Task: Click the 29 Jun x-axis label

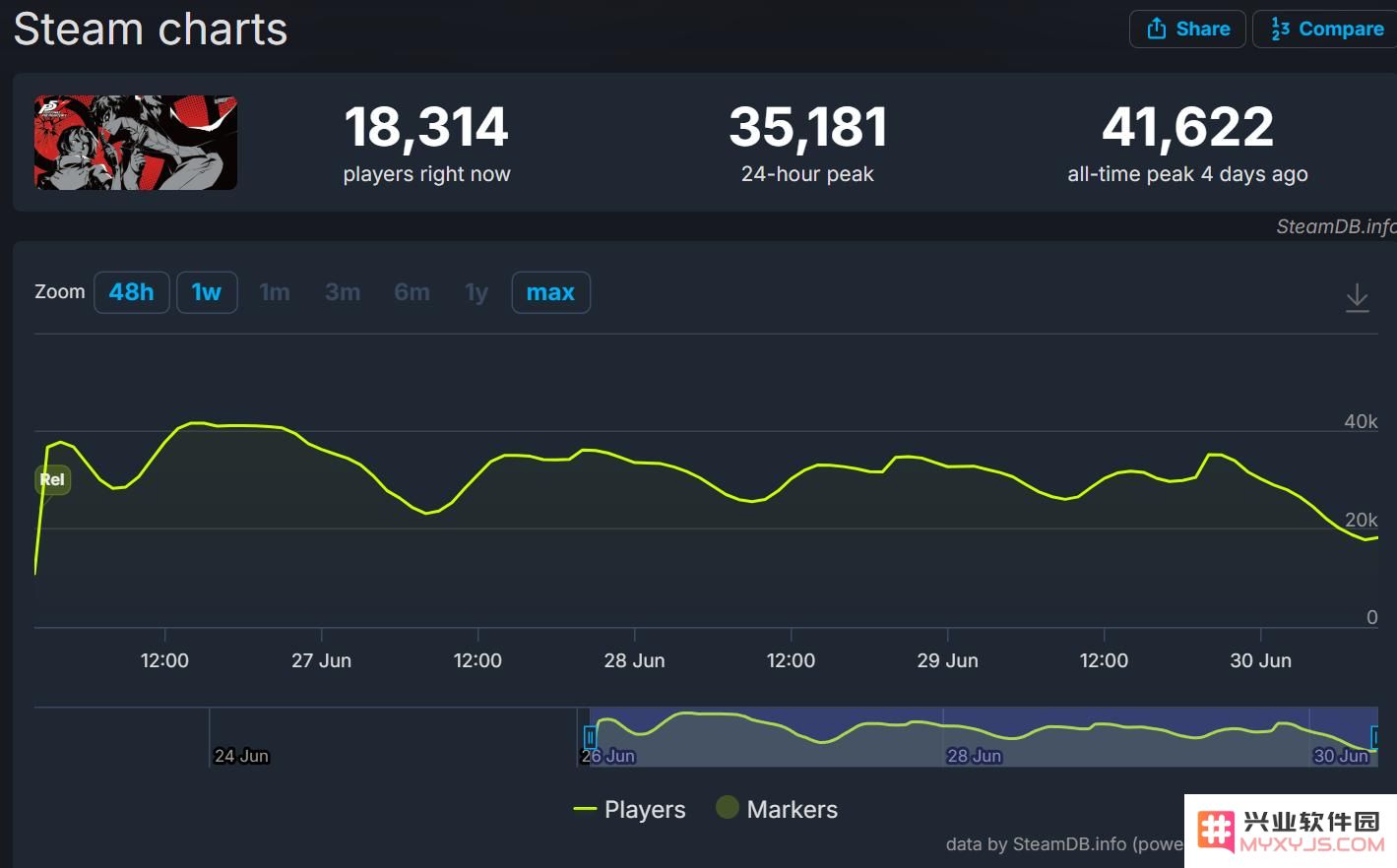Action: pos(947,660)
